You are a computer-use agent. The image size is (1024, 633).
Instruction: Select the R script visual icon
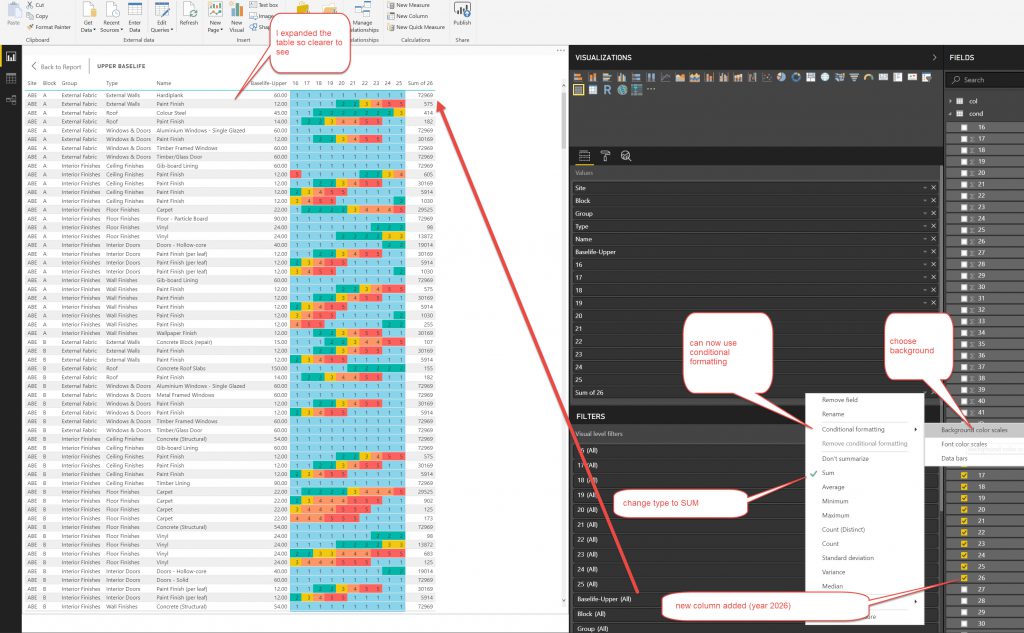click(x=606, y=90)
